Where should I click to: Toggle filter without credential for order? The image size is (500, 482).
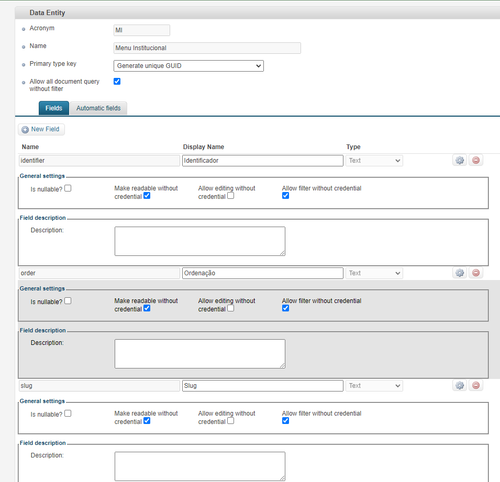pos(285,308)
